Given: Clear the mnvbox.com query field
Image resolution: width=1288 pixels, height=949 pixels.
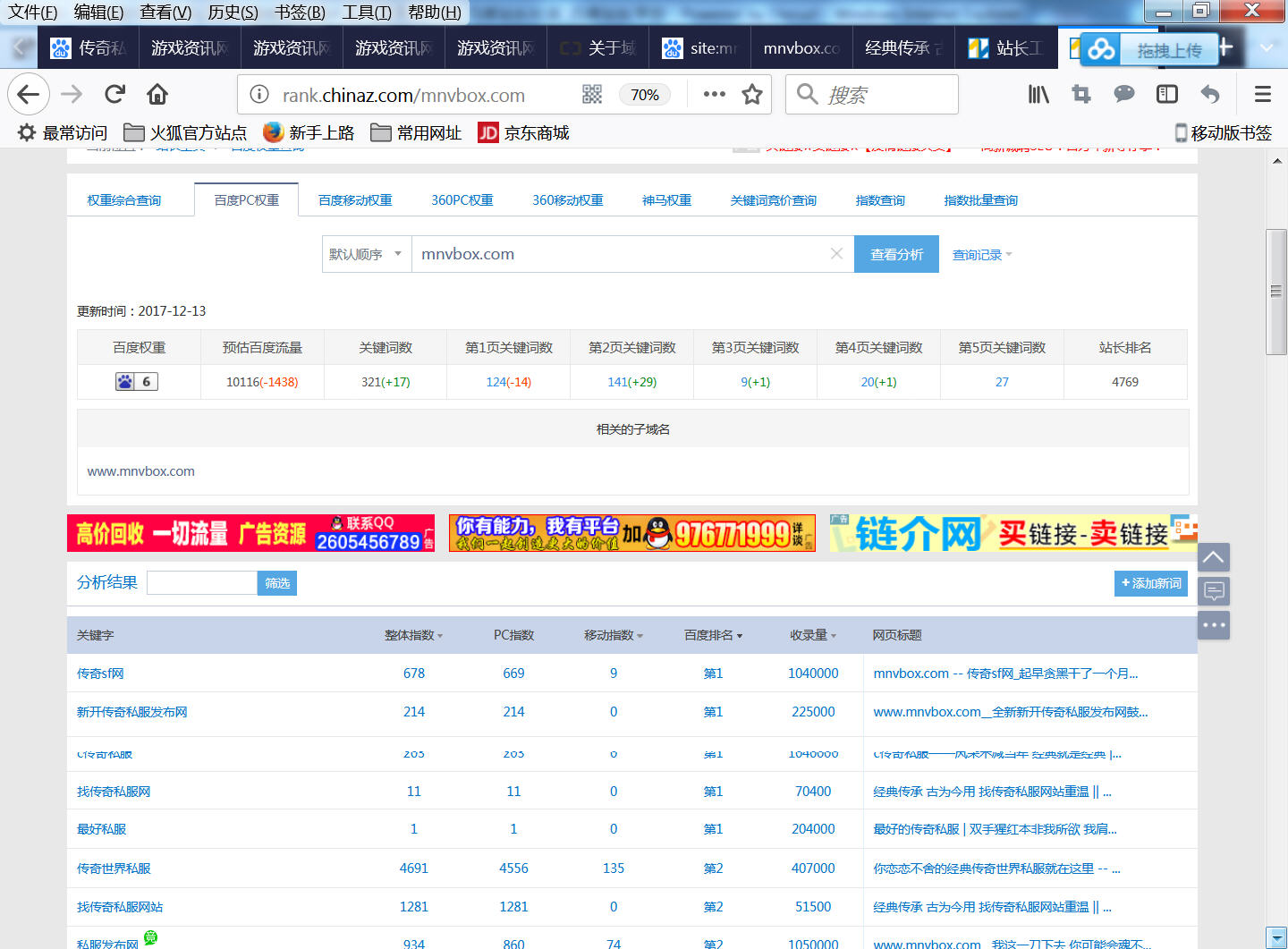Looking at the screenshot, I should point(836,254).
